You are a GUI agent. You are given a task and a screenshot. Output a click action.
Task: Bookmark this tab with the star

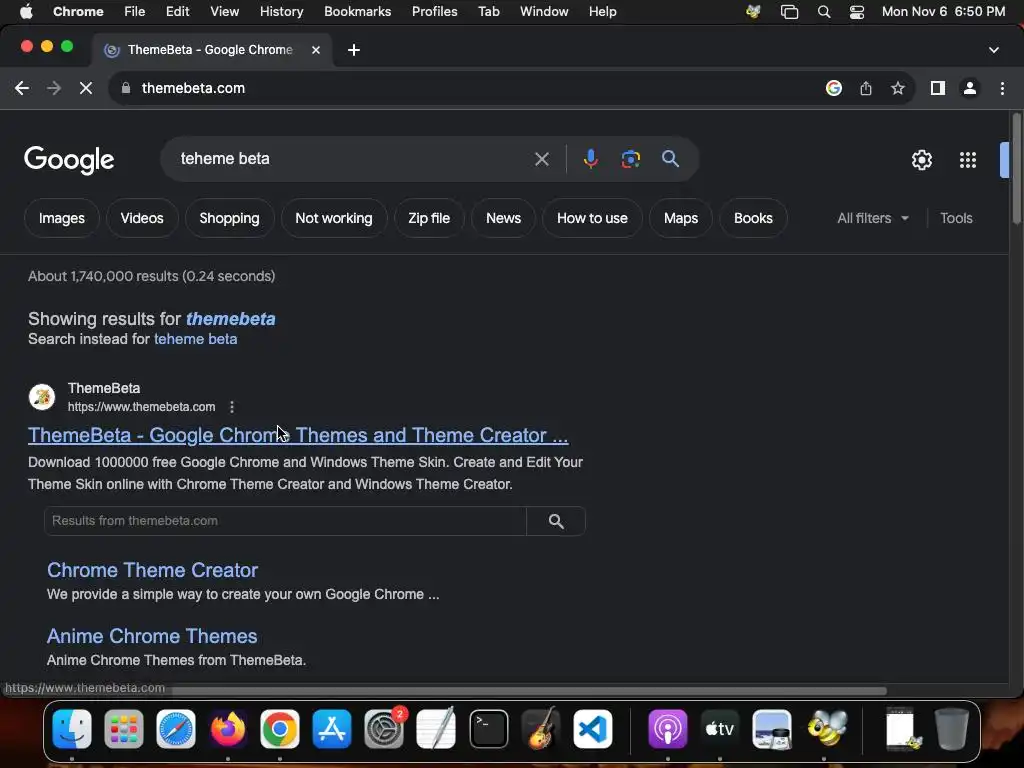[x=898, y=88]
